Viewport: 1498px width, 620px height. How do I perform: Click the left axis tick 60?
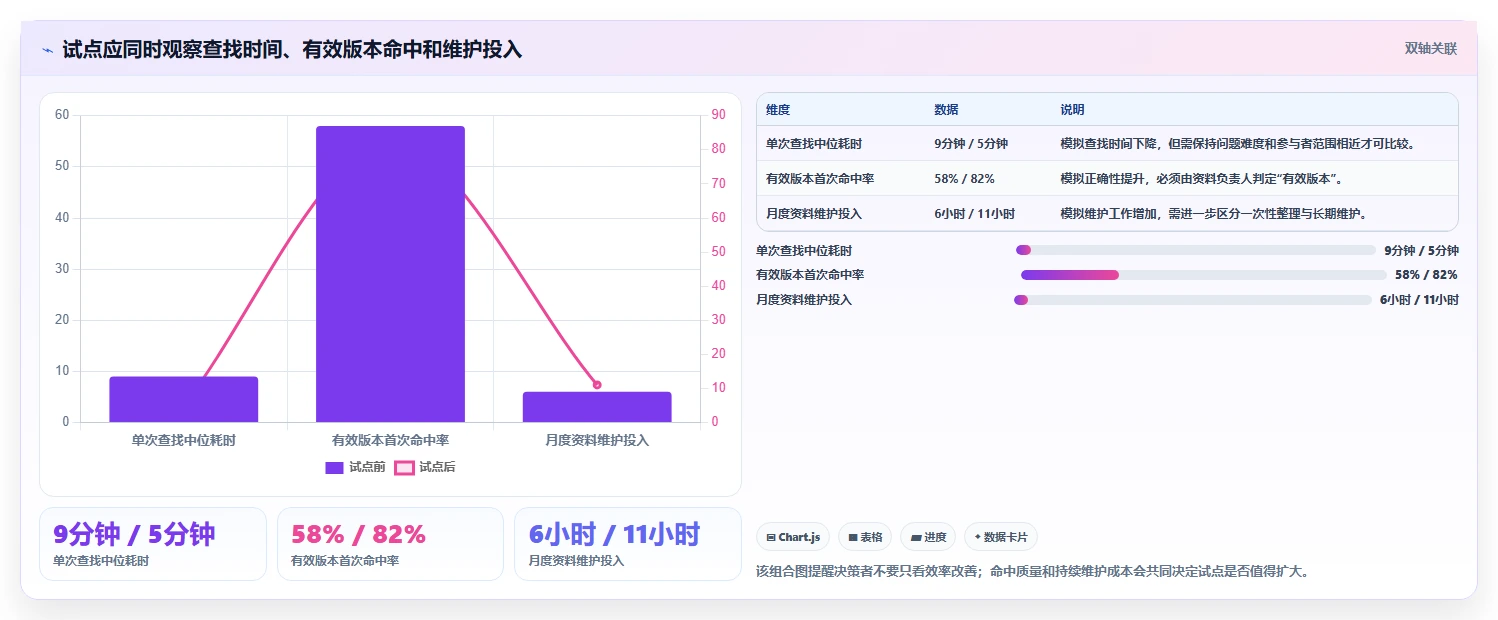62,115
